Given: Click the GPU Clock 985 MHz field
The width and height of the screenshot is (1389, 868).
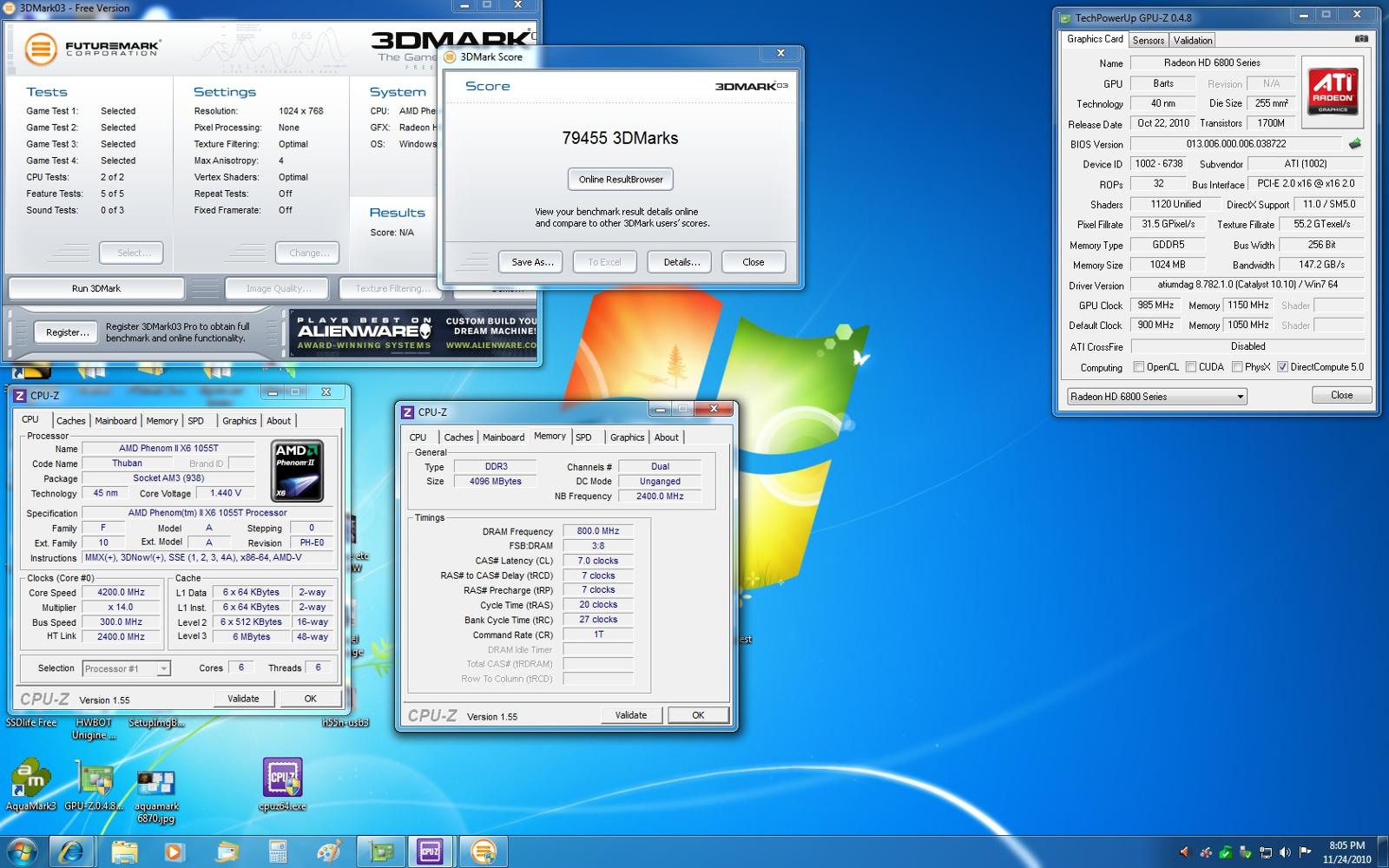Looking at the screenshot, I should [1155, 306].
